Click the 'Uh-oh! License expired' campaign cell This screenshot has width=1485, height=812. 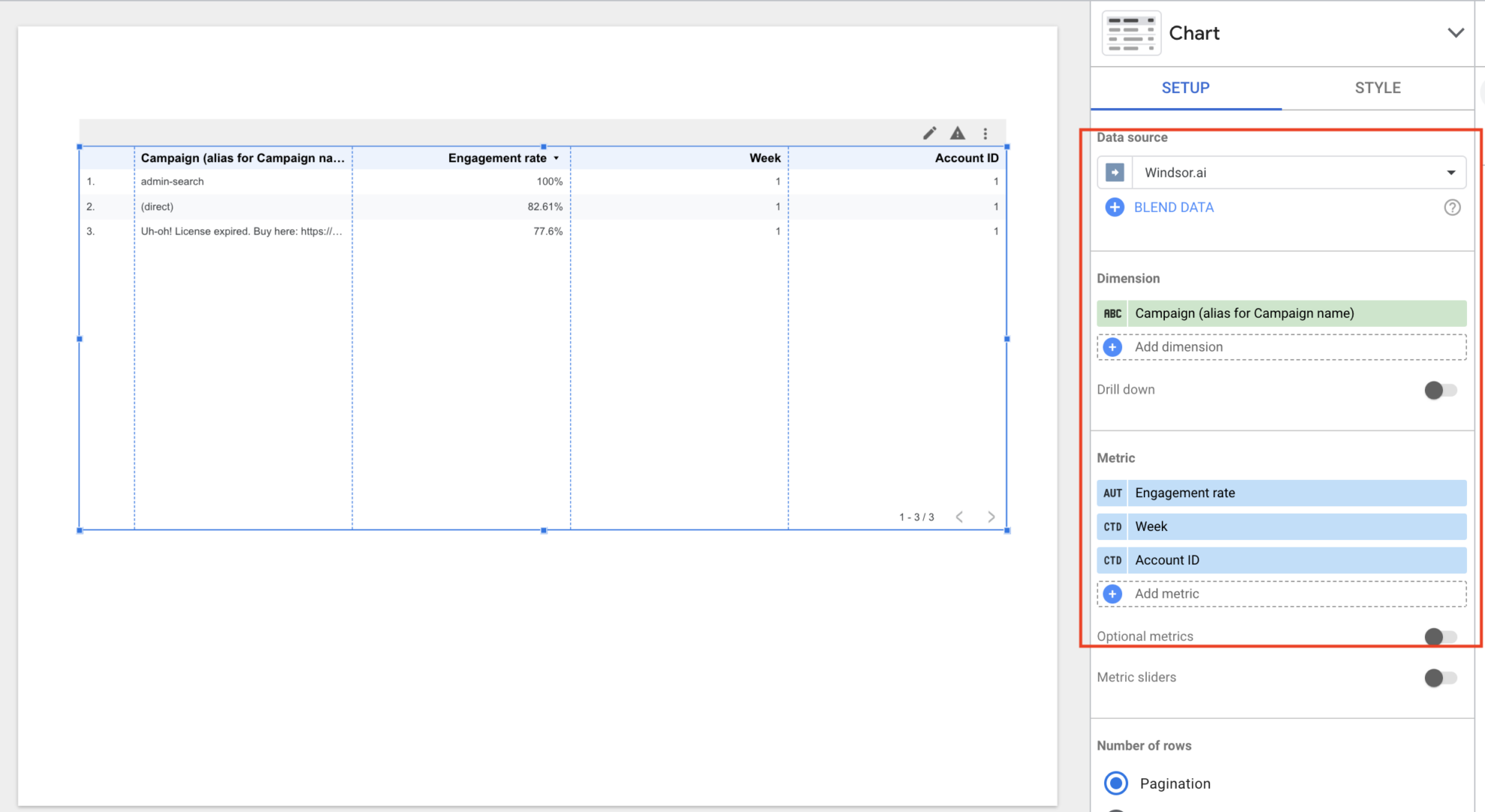pos(241,231)
